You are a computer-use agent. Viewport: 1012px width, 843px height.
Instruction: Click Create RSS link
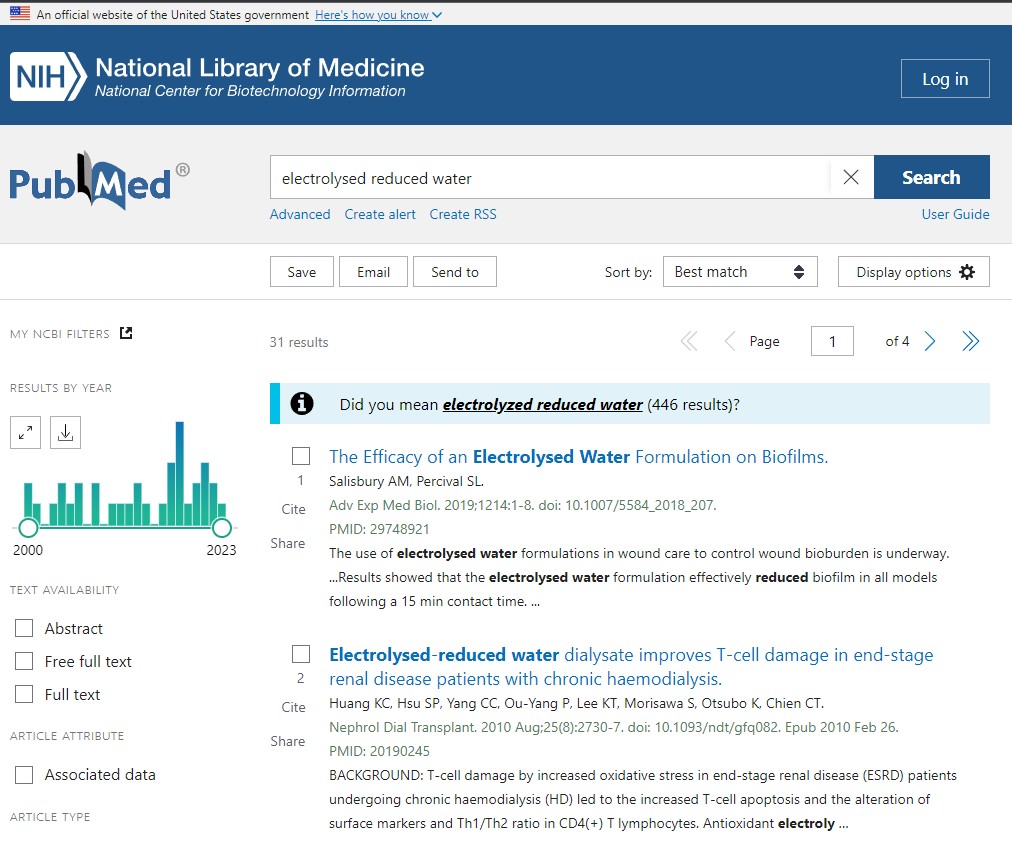pos(463,214)
